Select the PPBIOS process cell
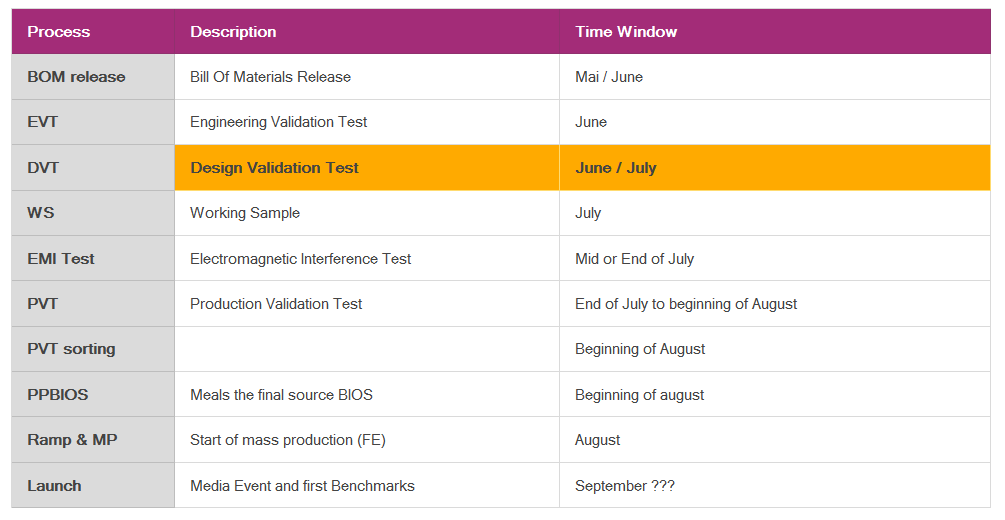The image size is (1005, 520). click(x=58, y=395)
